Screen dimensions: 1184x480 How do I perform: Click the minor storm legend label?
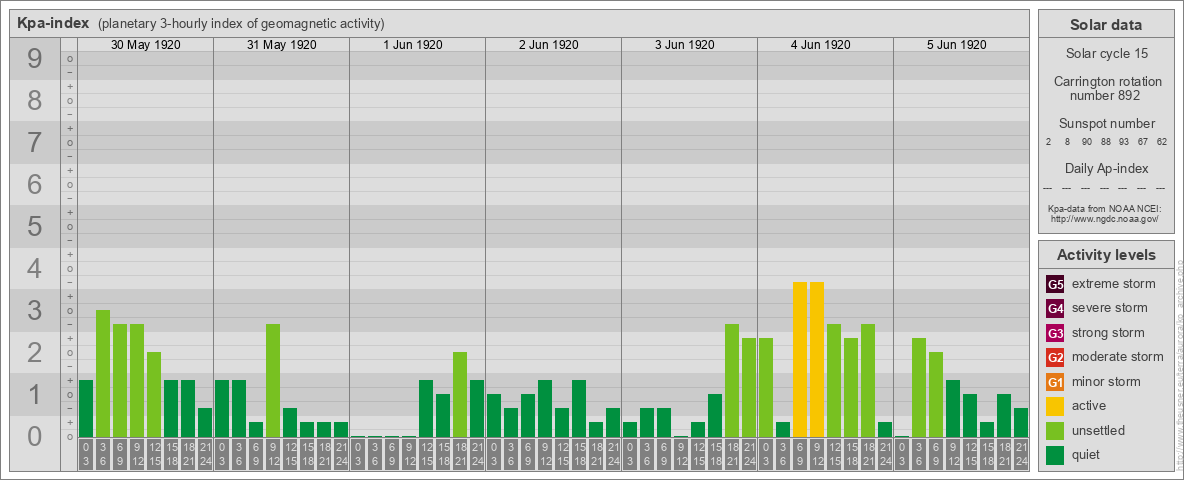[x=1106, y=382]
